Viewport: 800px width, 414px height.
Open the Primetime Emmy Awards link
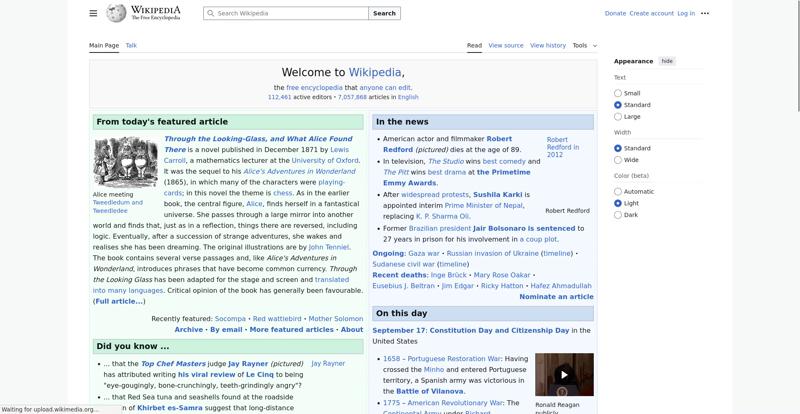click(x=457, y=178)
